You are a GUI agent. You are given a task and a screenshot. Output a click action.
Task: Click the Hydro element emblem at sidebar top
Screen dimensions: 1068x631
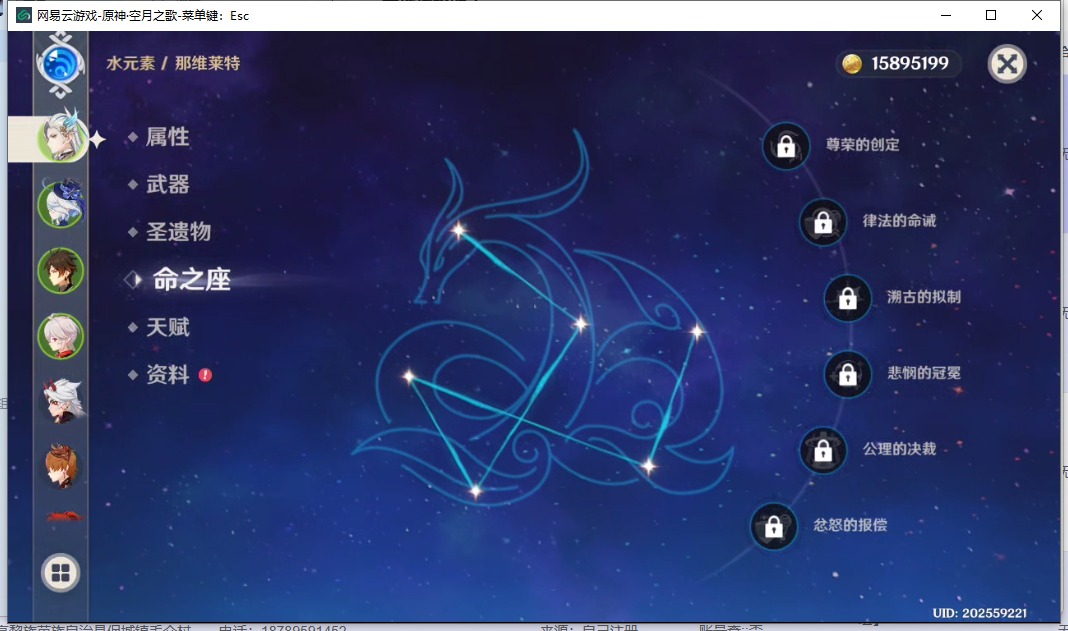(60, 62)
